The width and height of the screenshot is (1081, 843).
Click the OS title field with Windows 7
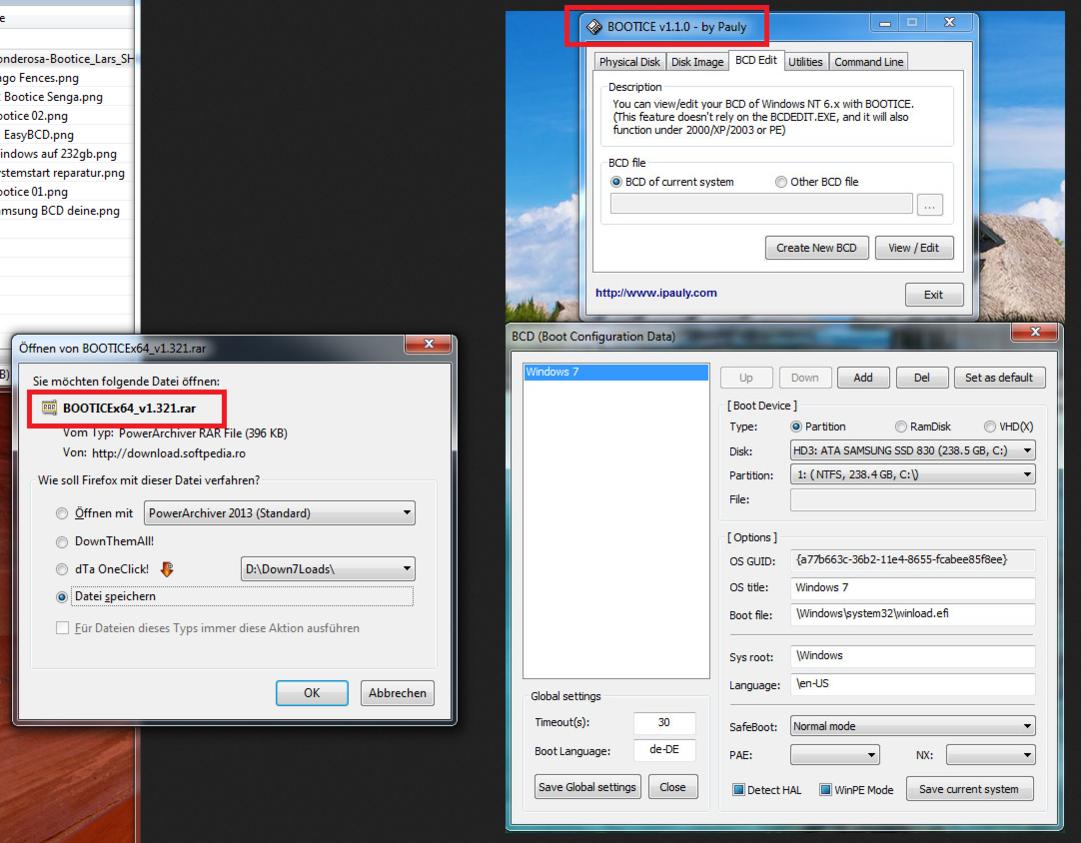[x=913, y=587]
